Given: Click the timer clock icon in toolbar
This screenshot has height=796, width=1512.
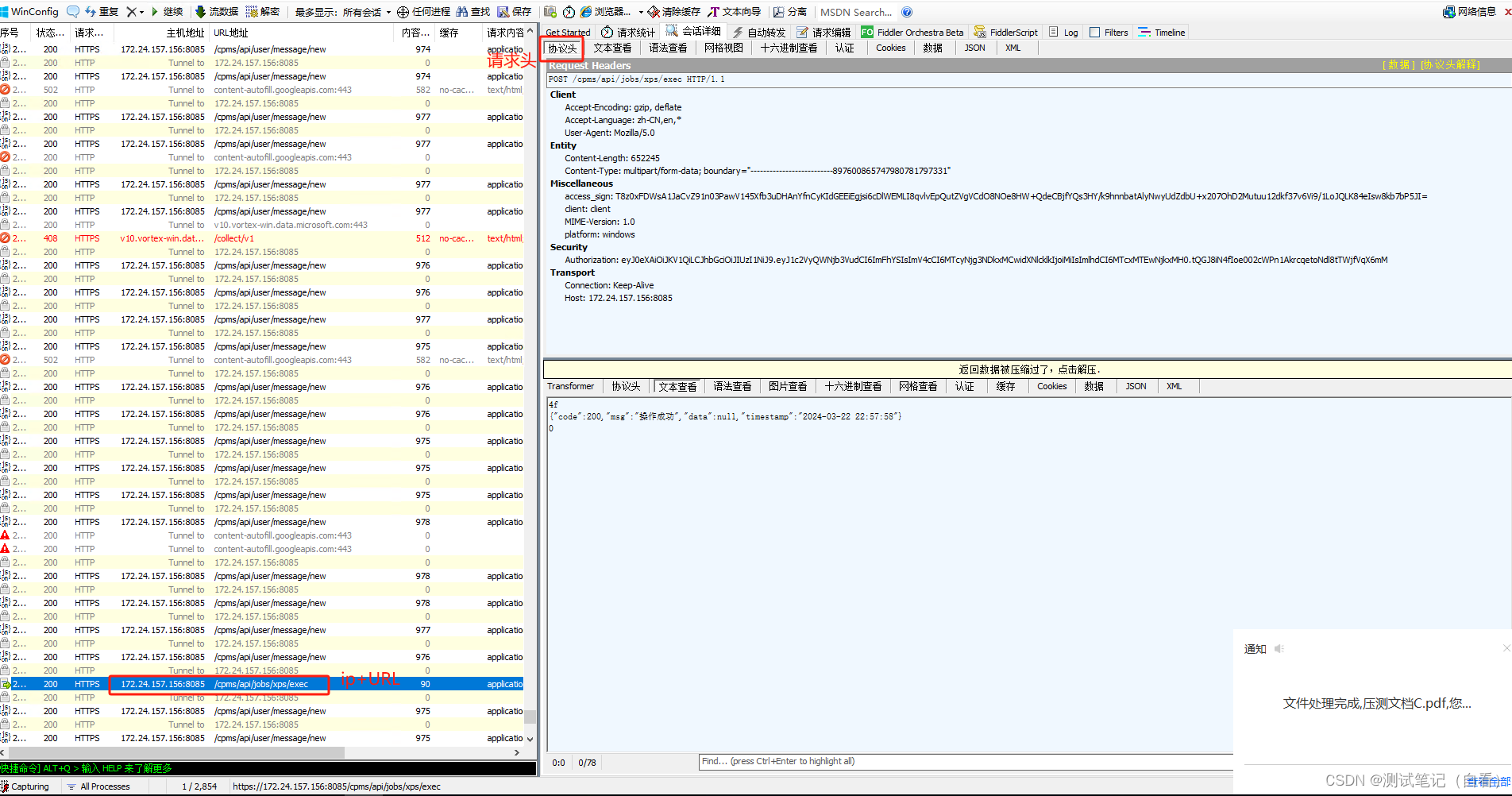Looking at the screenshot, I should point(569,12).
